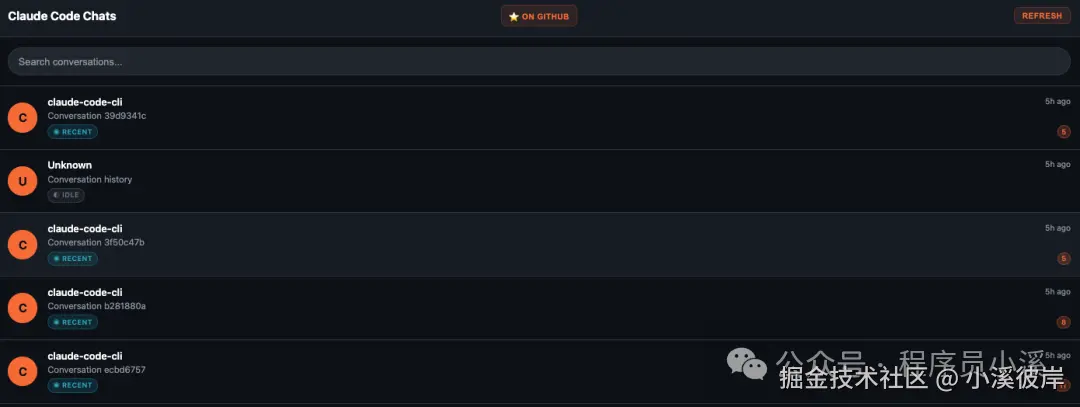Click the avatar icon for conversation b281880a
This screenshot has height=407, width=1080.
(22, 308)
